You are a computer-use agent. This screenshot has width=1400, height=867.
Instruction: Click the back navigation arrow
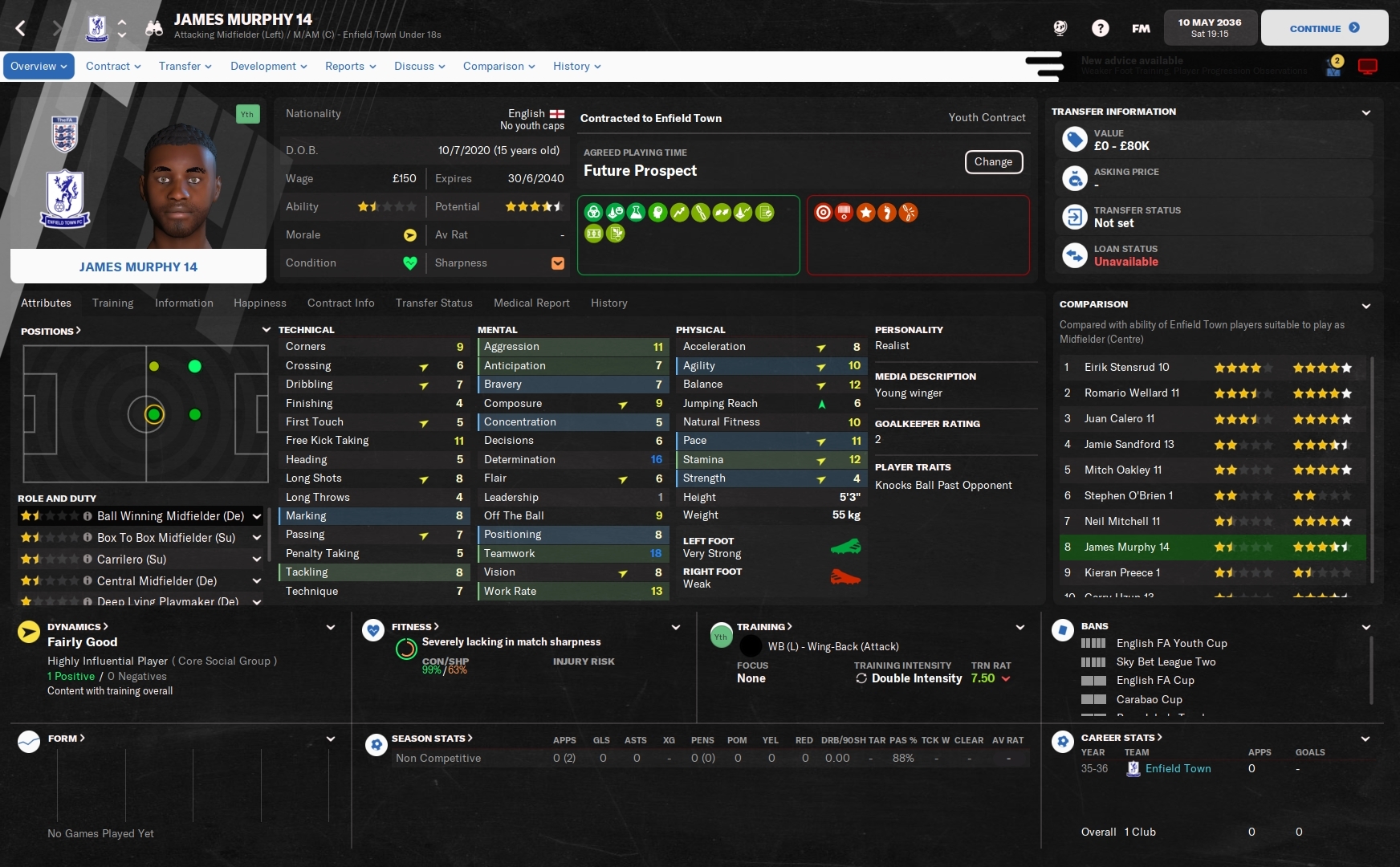[x=21, y=29]
